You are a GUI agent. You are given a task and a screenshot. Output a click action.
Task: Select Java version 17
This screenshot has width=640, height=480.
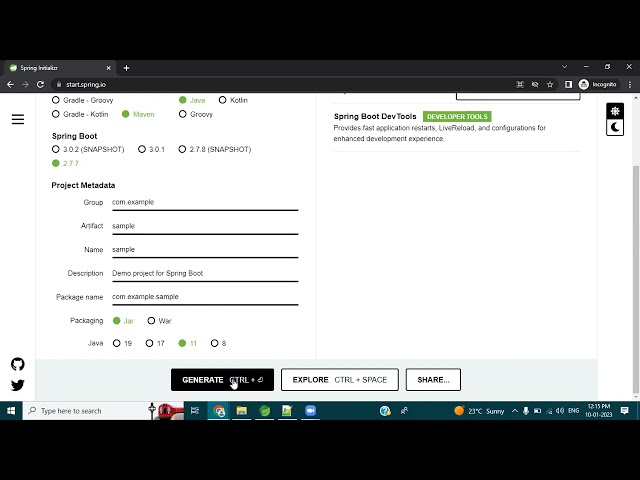(x=155, y=343)
